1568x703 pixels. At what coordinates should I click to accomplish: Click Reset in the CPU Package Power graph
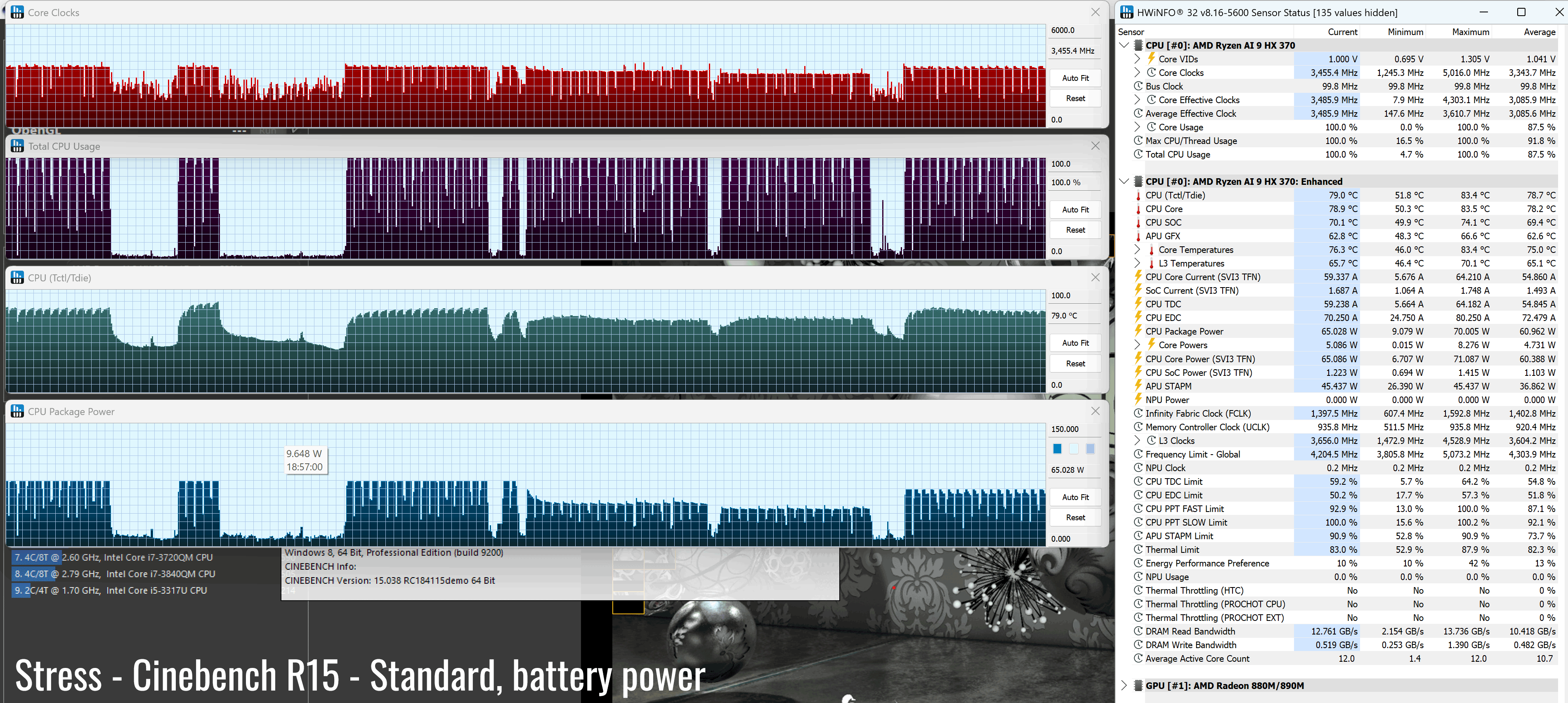tap(1075, 517)
